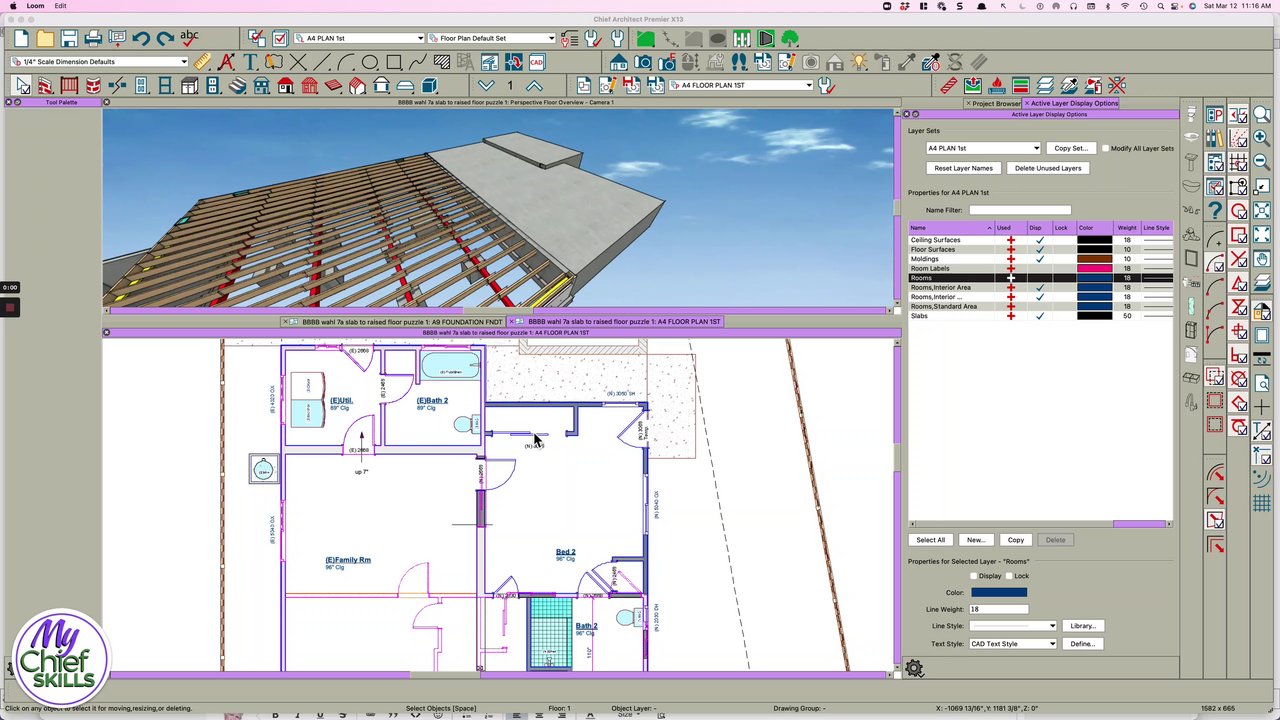Open the Floor Plan Default Set dropdown

pyautogui.click(x=490, y=39)
